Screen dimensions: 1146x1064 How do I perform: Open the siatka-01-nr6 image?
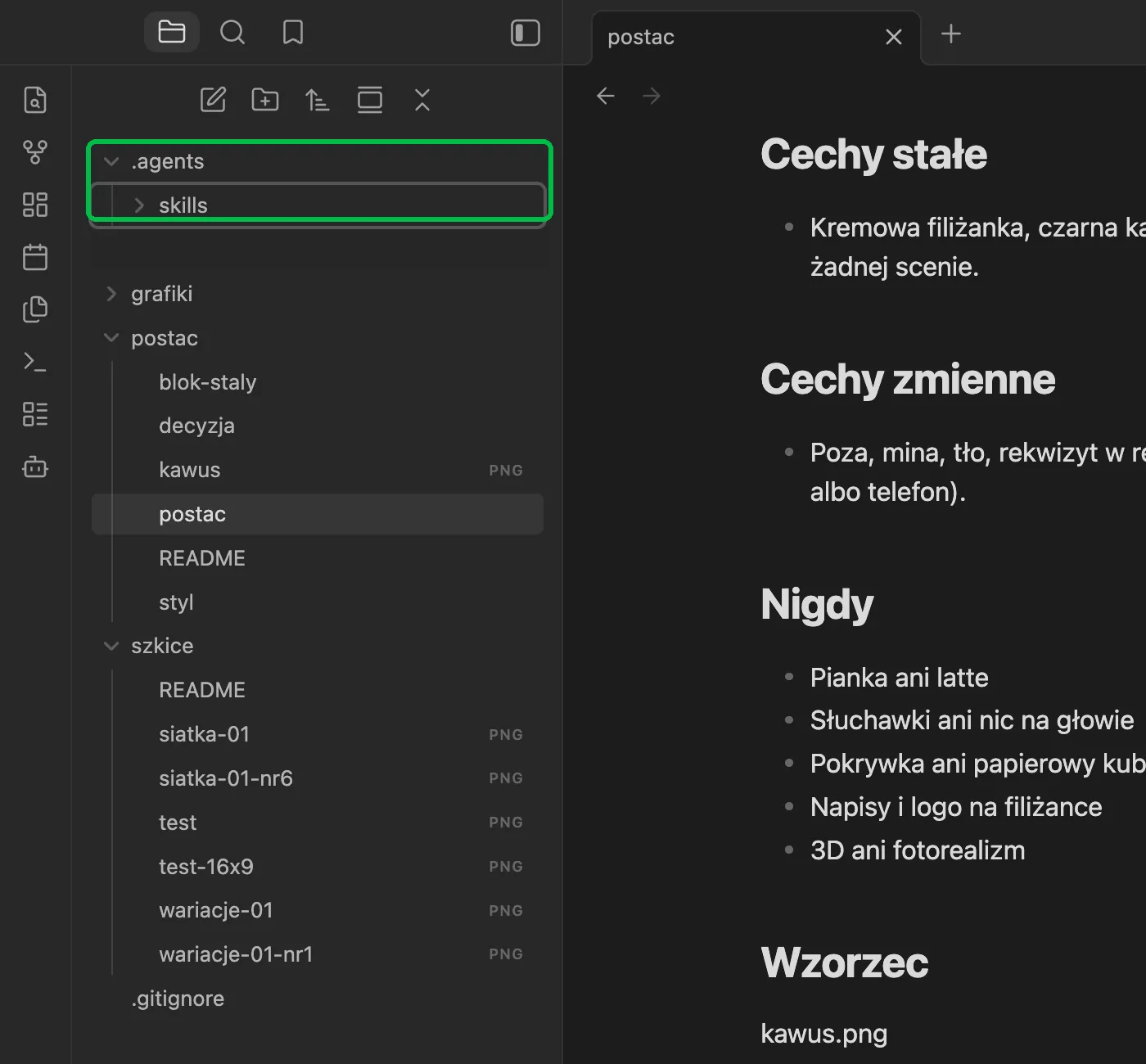317,778
